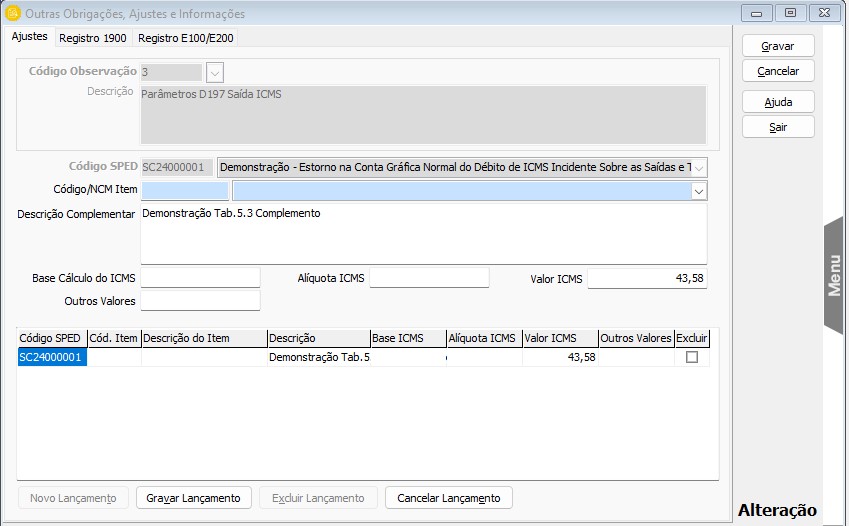Click into the Alíquota ICMS field
The image size is (849, 526).
[x=429, y=278]
